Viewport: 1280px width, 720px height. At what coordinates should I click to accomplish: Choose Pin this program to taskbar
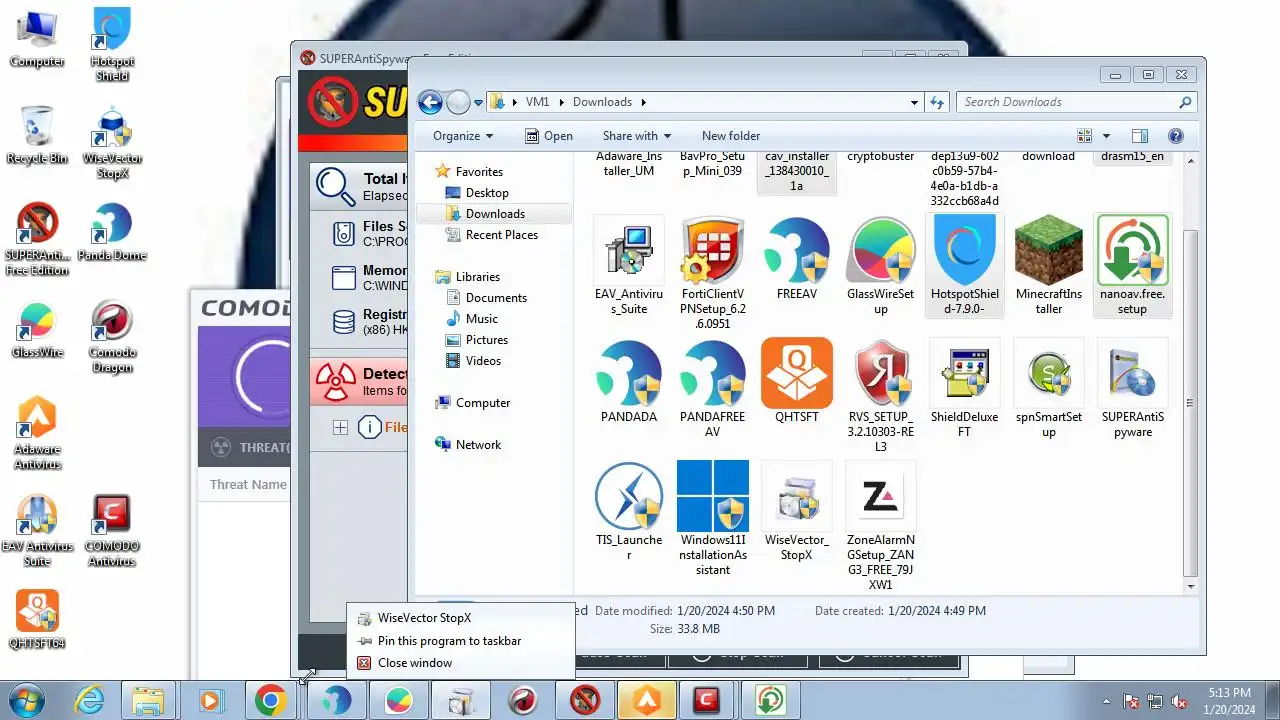(460, 641)
